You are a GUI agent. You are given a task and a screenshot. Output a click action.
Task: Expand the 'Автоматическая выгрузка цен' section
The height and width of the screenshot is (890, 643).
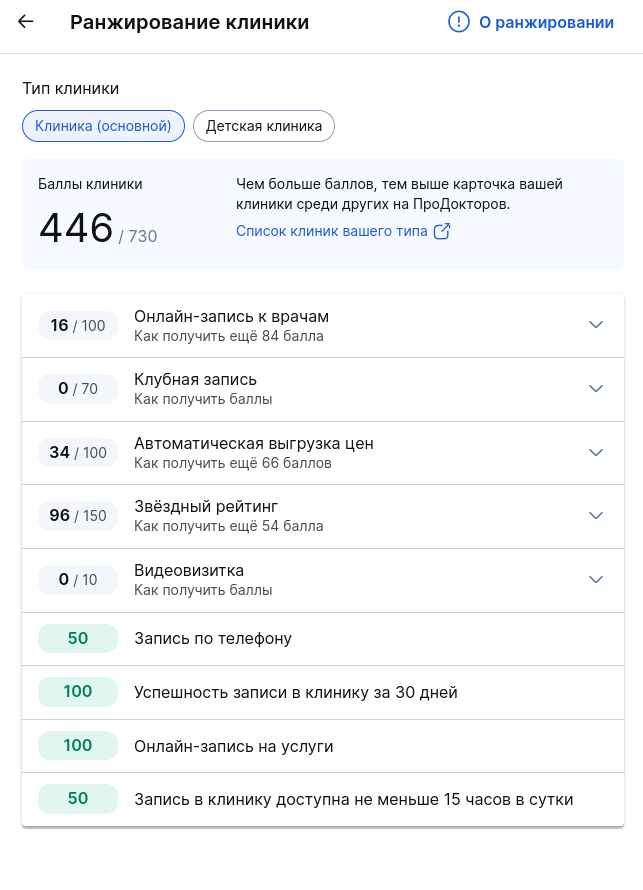[x=595, y=452]
